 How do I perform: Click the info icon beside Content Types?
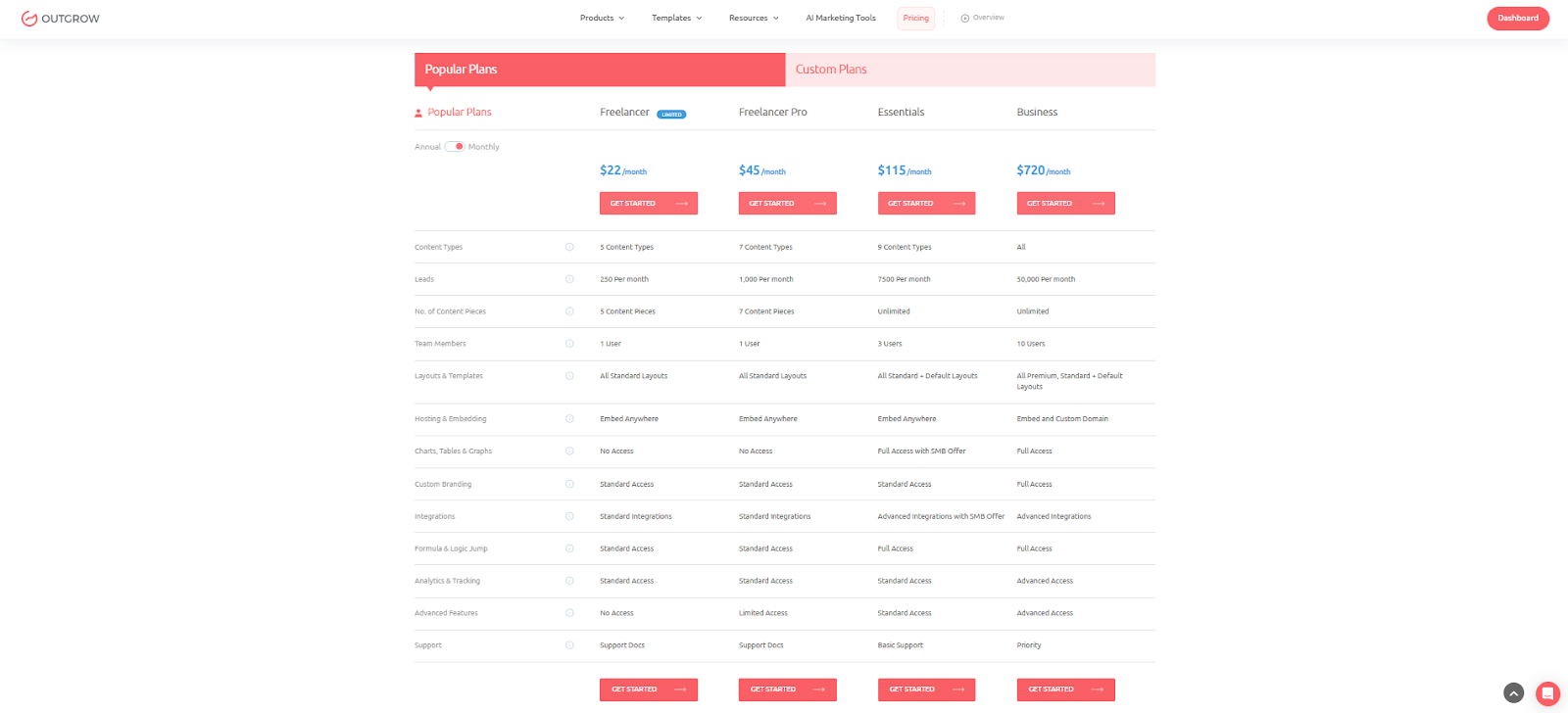(569, 247)
